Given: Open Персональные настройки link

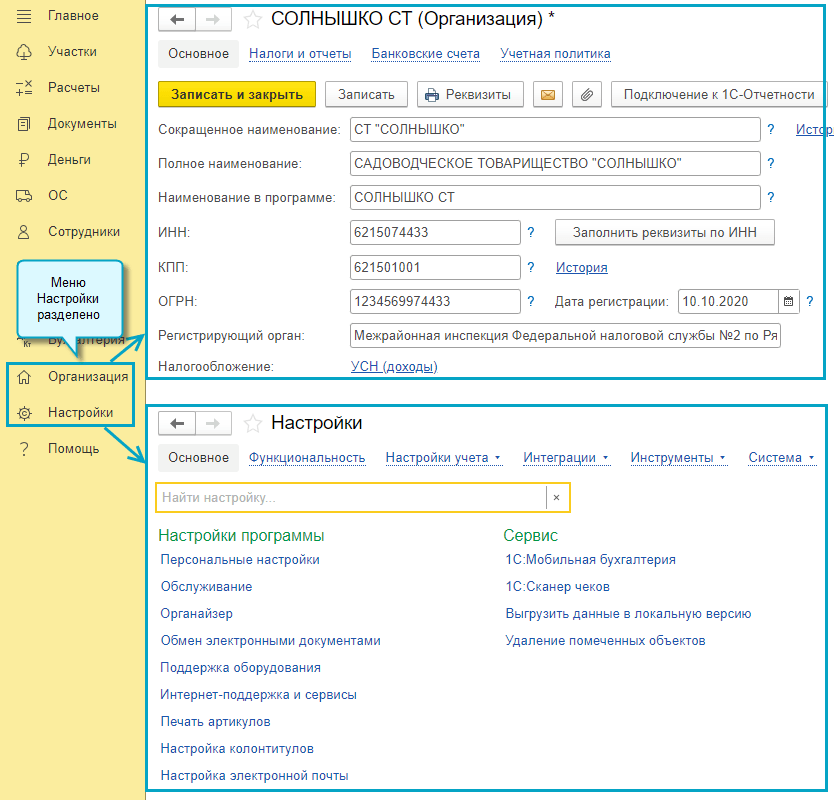Looking at the screenshot, I should tap(240, 560).
